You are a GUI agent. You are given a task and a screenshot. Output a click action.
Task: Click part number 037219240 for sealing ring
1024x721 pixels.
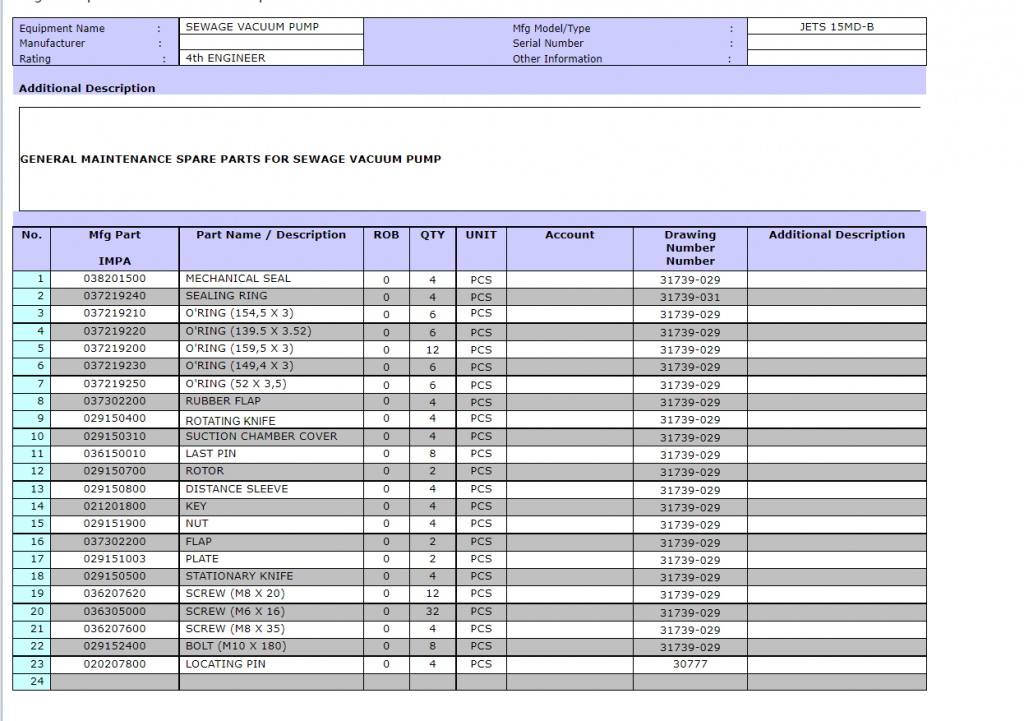(x=115, y=296)
